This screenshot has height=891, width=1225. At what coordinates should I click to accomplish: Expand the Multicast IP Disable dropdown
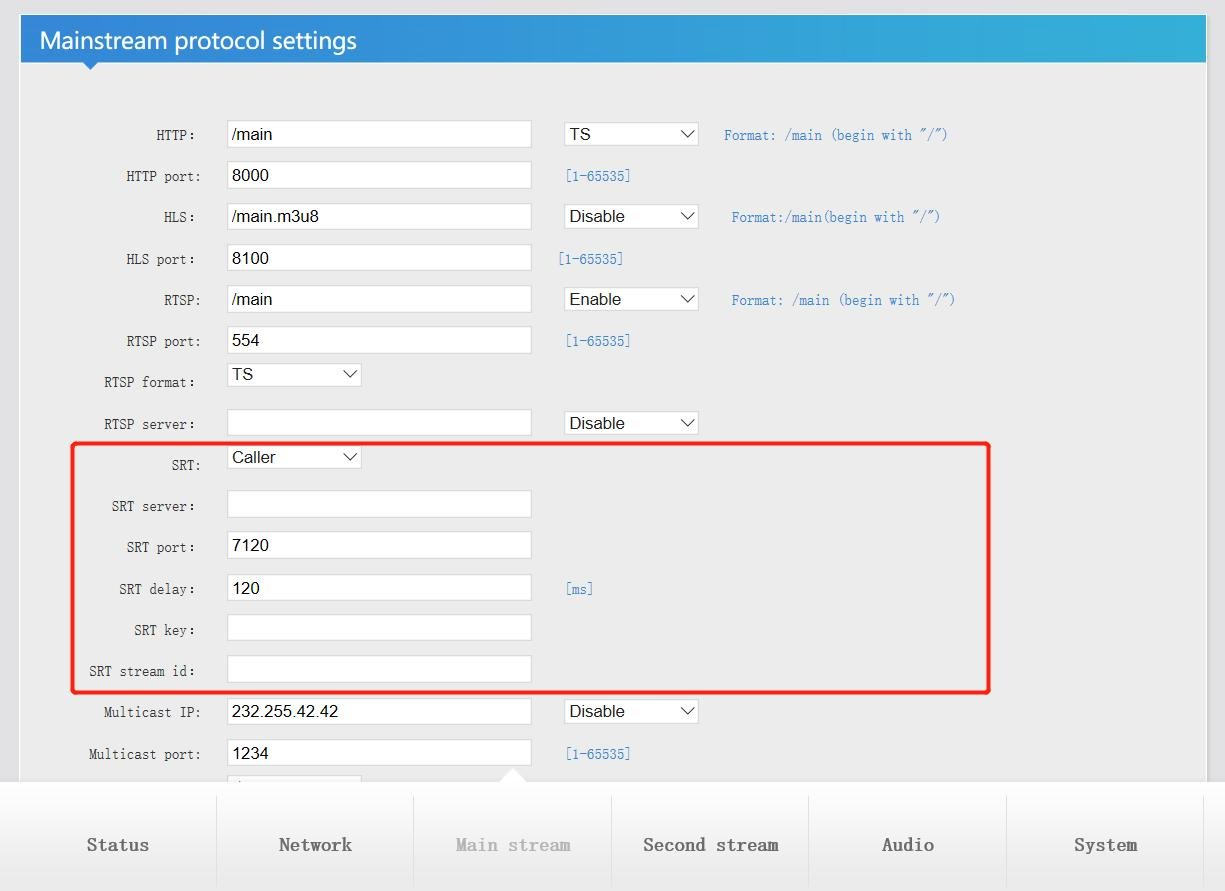point(631,711)
